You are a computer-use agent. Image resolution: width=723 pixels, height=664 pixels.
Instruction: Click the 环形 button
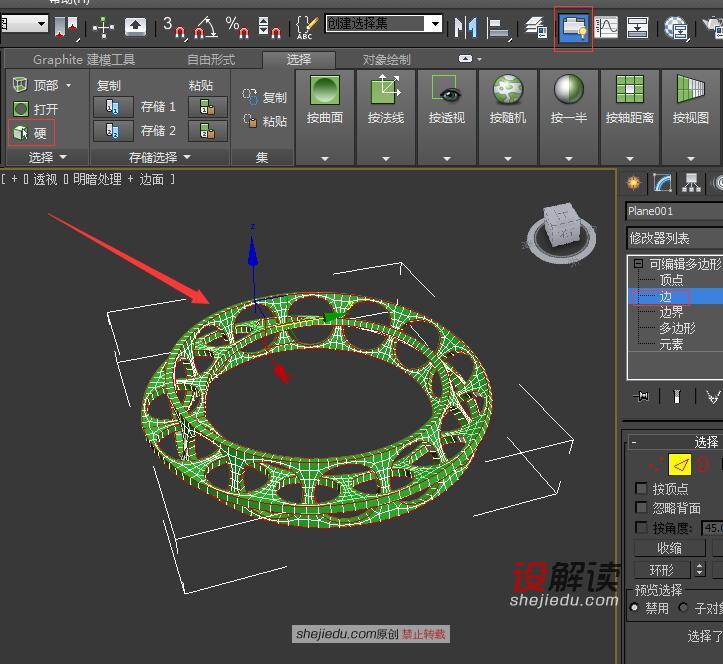[x=662, y=570]
